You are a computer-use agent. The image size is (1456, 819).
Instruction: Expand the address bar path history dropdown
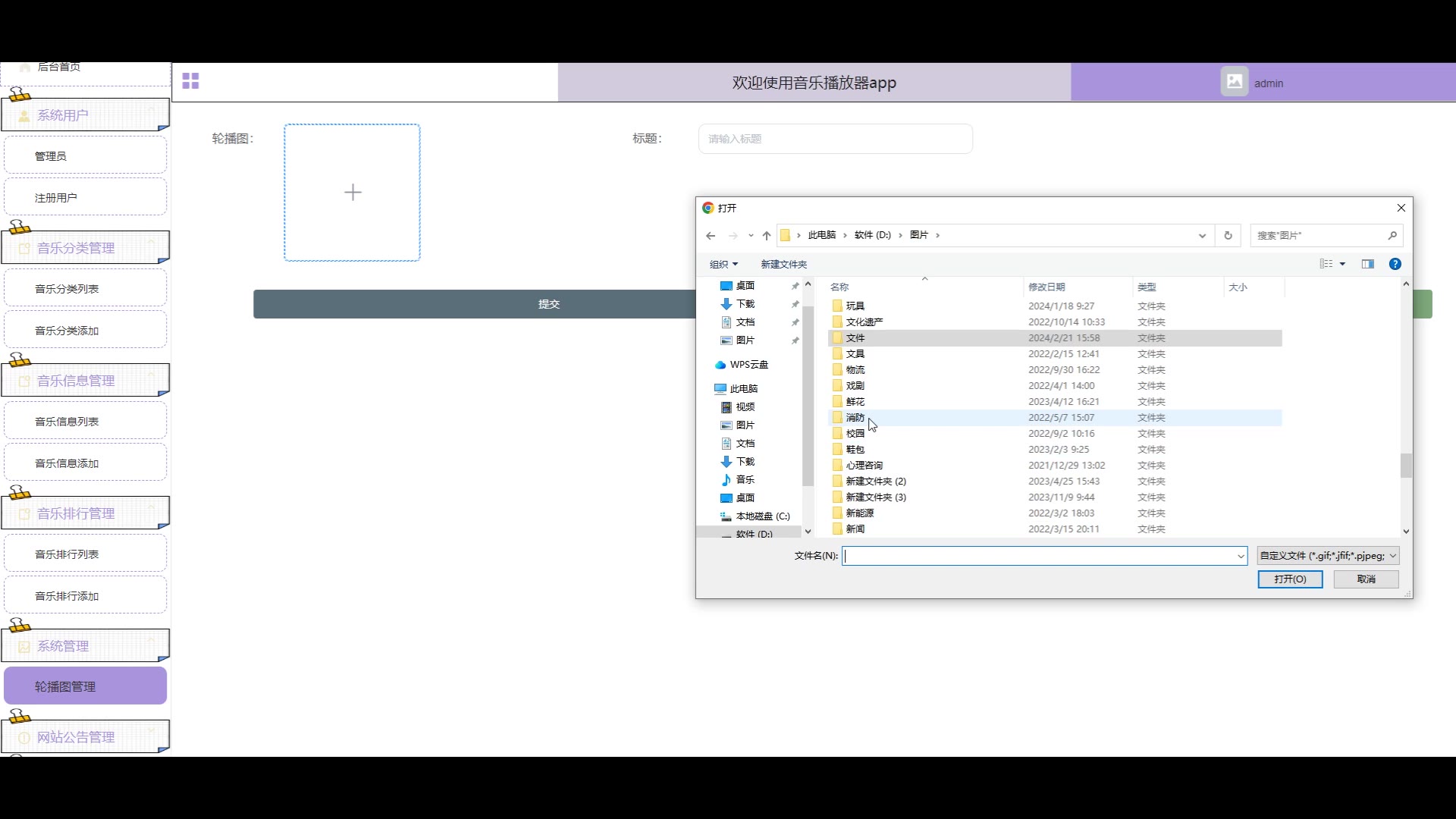[1202, 236]
